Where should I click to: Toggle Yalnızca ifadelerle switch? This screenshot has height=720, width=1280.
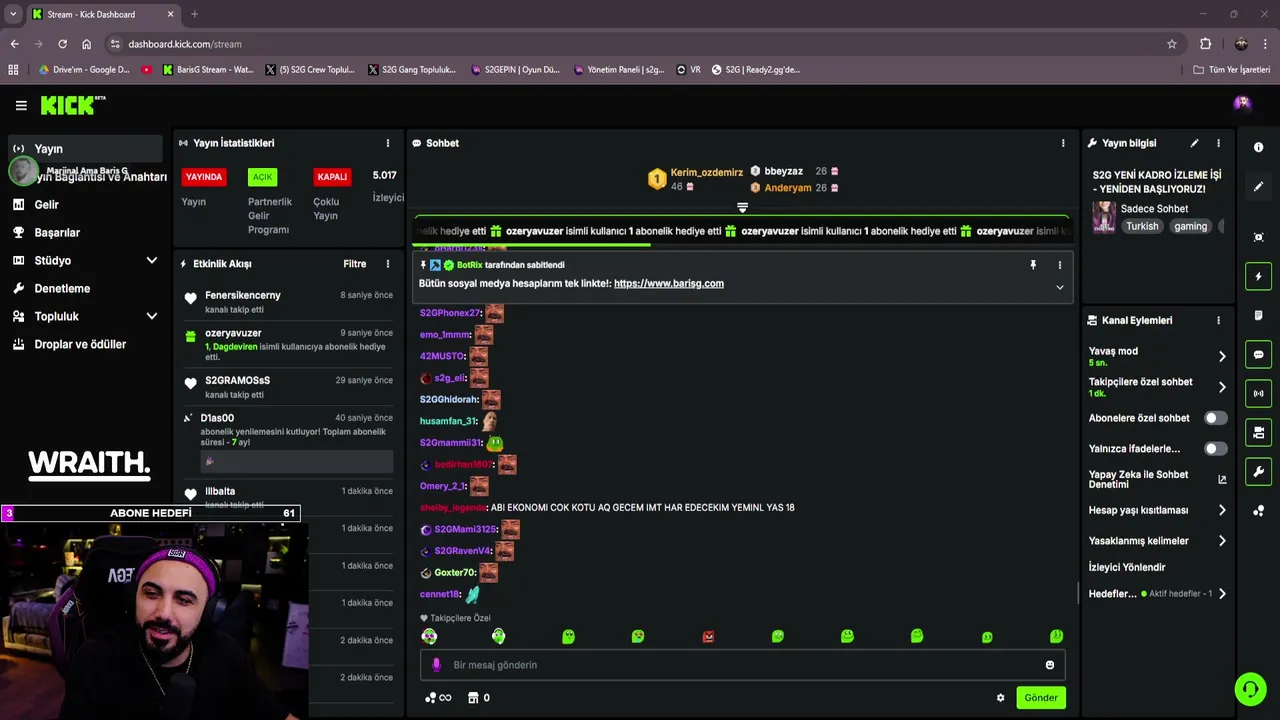point(1215,449)
